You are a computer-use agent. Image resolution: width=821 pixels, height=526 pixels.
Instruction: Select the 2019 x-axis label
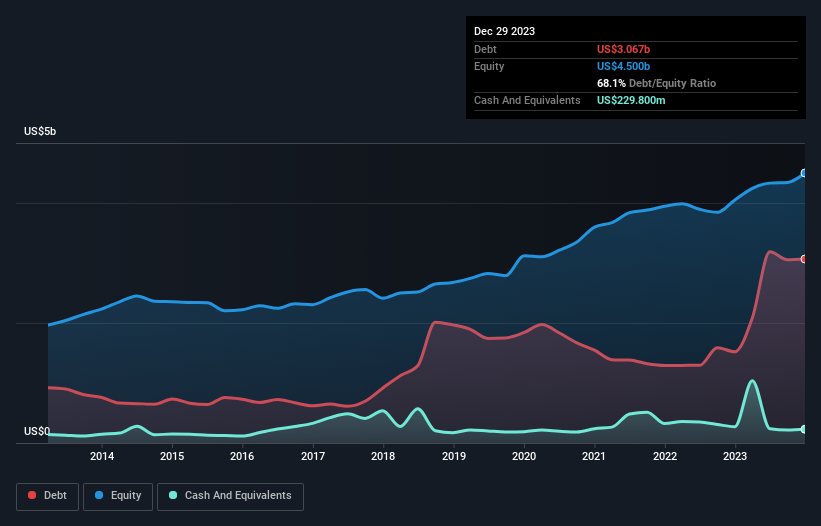point(453,456)
